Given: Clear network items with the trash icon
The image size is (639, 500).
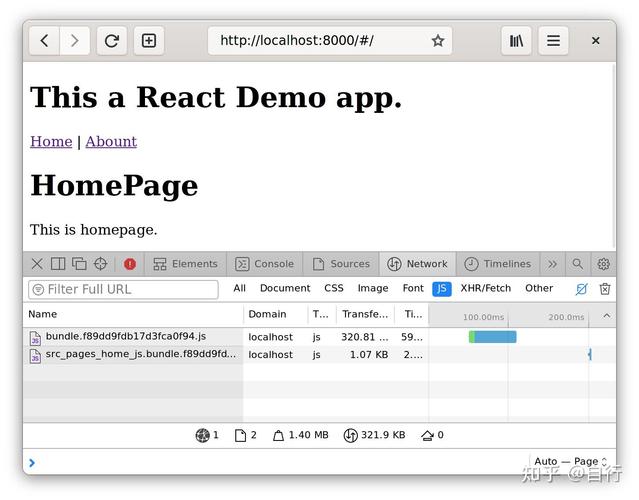Looking at the screenshot, I should pyautogui.click(x=605, y=289).
